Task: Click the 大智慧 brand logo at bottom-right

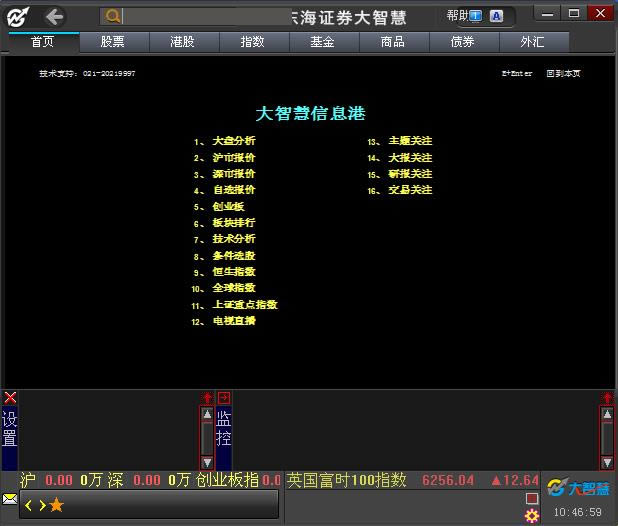Action: point(578,488)
